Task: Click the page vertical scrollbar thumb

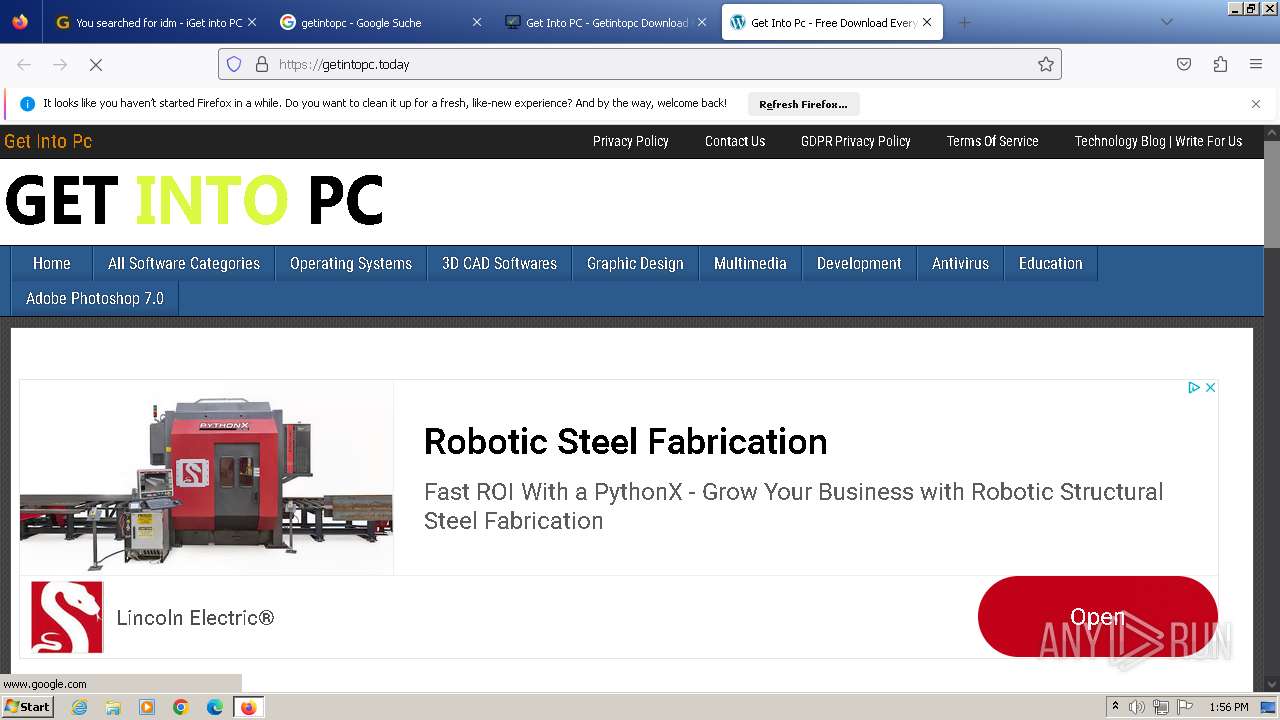Action: pos(1272,194)
